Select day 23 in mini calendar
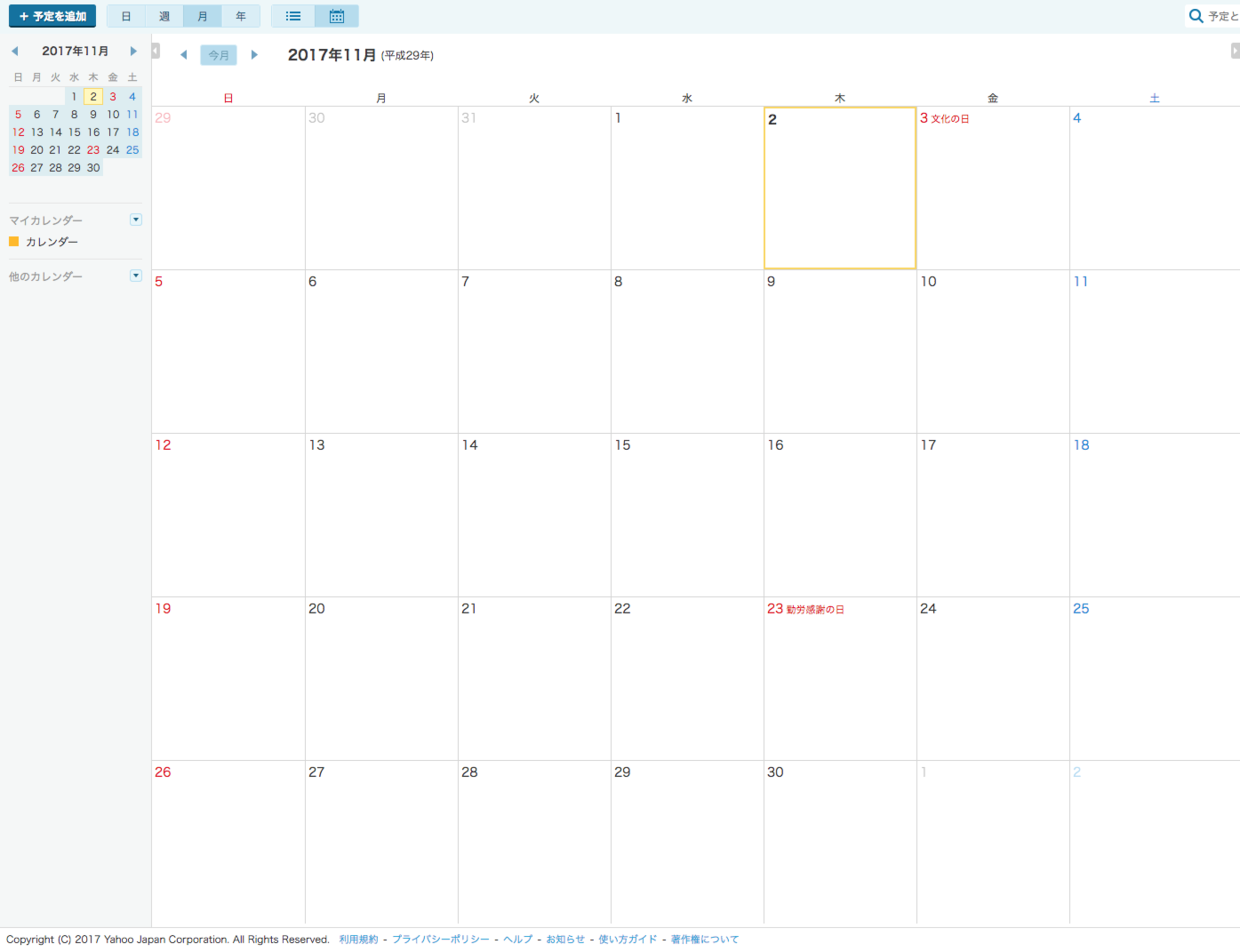The height and width of the screenshot is (952, 1240). click(x=93, y=150)
